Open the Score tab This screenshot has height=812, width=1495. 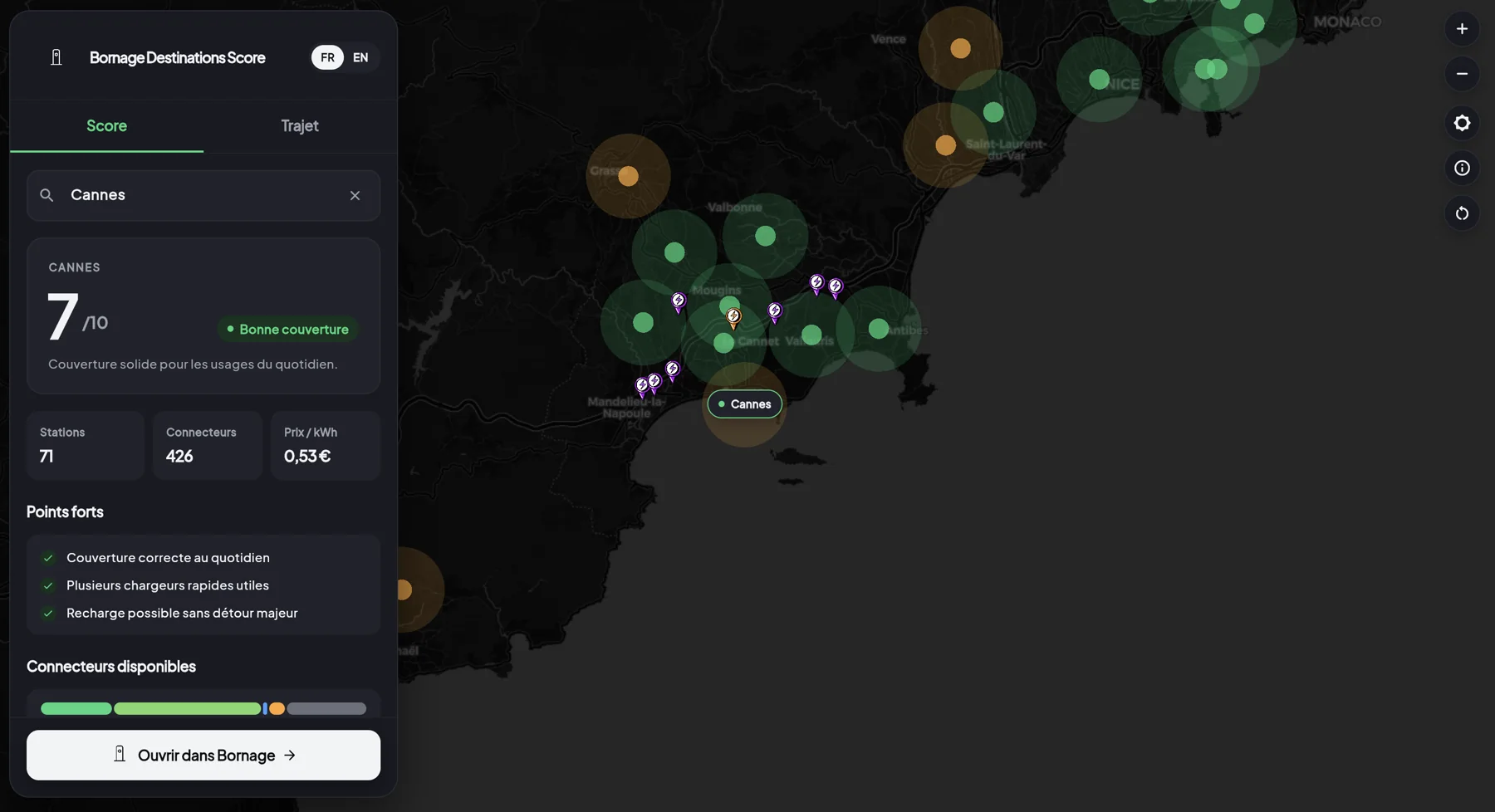click(x=106, y=126)
